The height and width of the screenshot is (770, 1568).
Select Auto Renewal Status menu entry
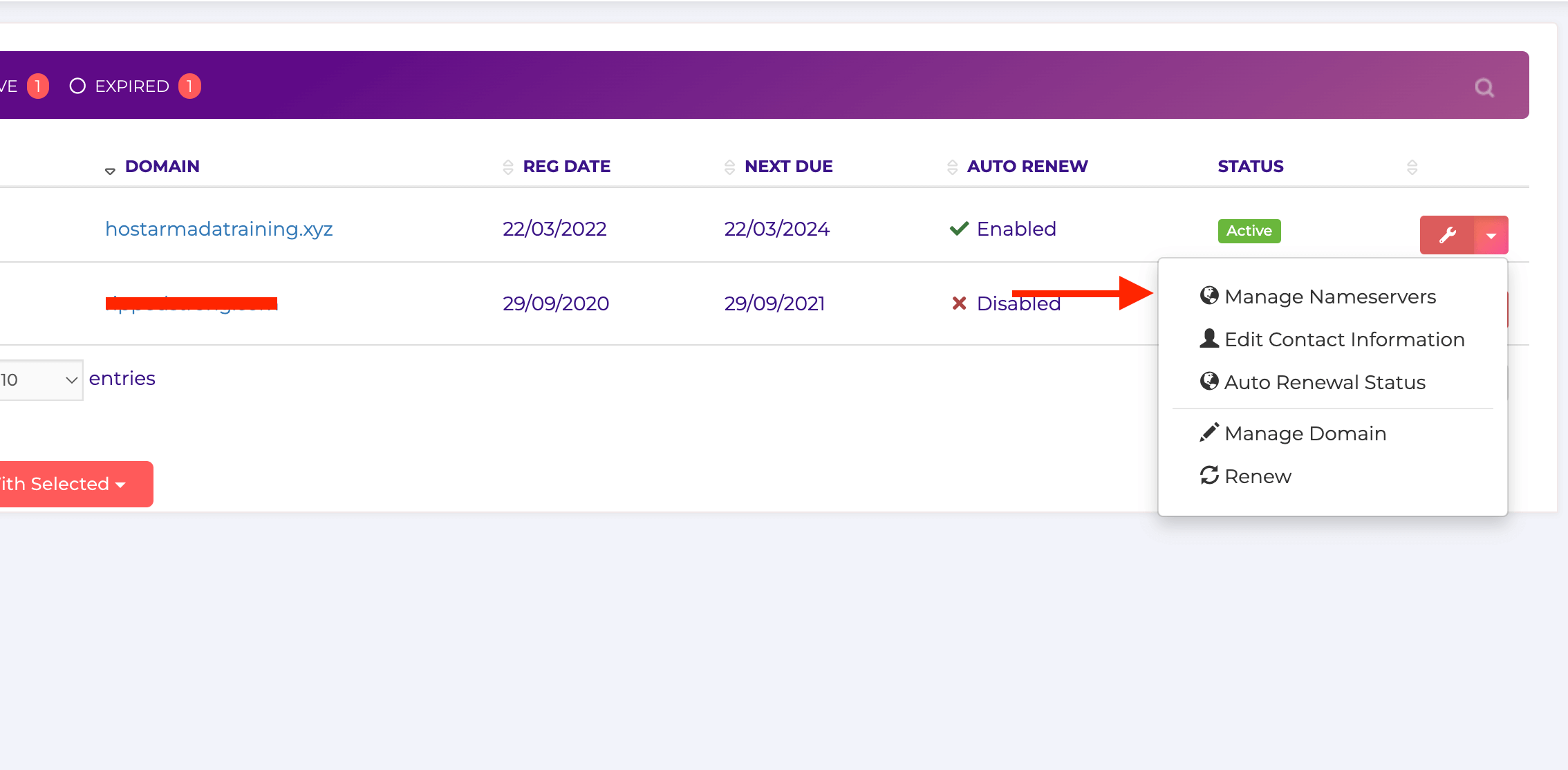[x=1313, y=382]
